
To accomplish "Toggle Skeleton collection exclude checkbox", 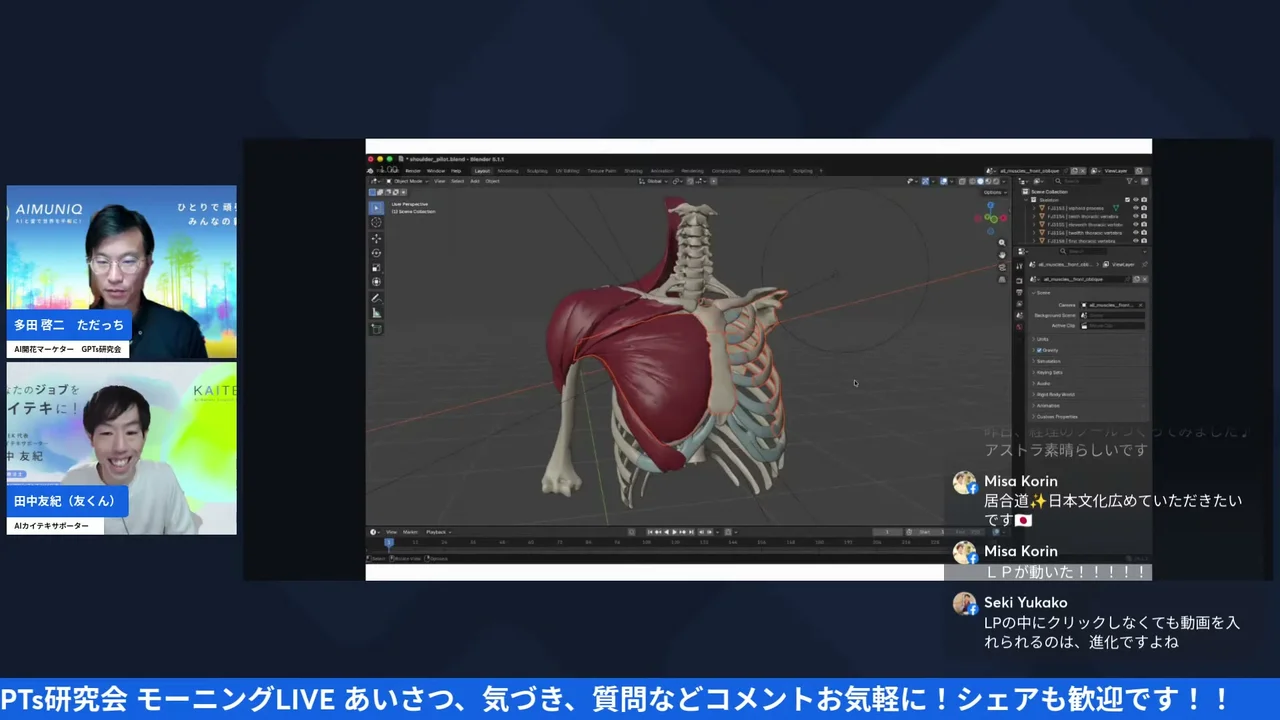I will click(x=1127, y=200).
